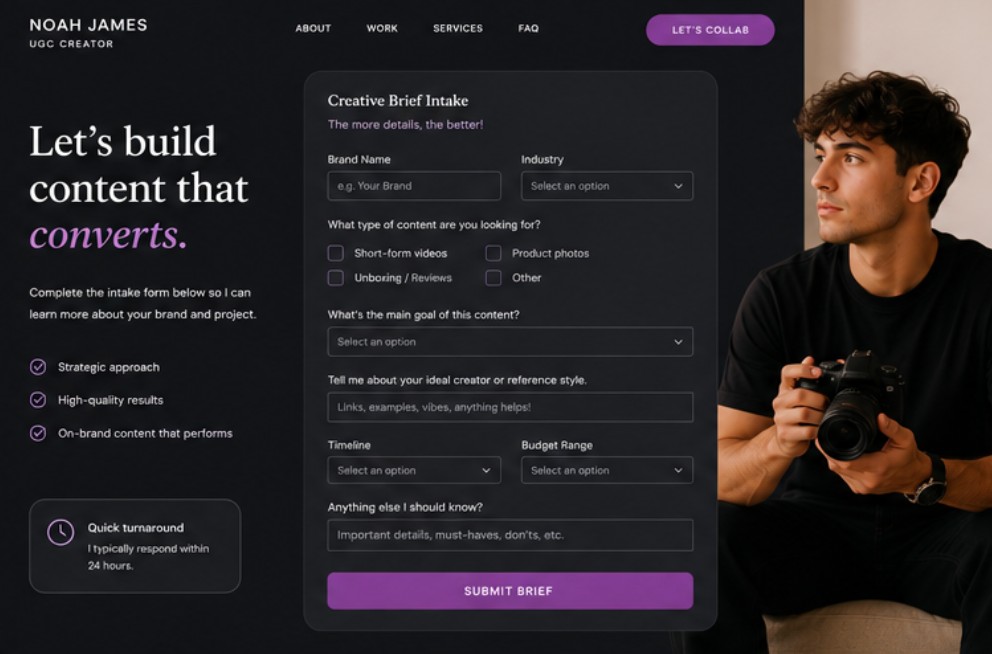The width and height of the screenshot is (992, 654).
Task: Select the Other content type checkbox
Action: pyautogui.click(x=493, y=278)
